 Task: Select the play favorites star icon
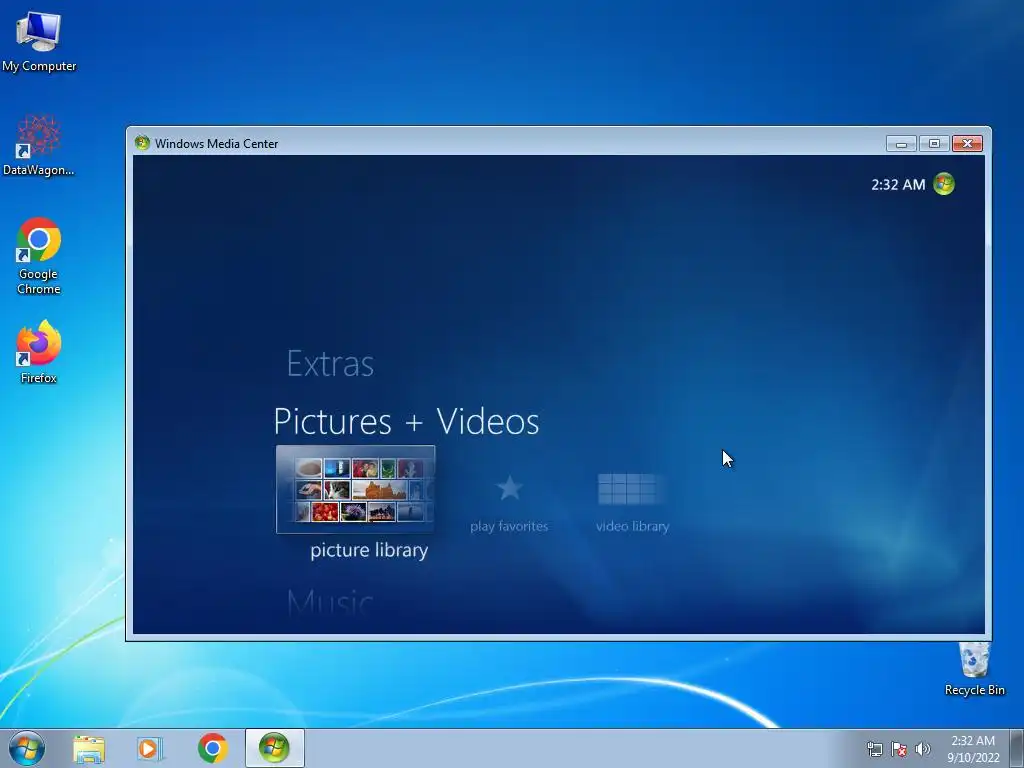509,488
